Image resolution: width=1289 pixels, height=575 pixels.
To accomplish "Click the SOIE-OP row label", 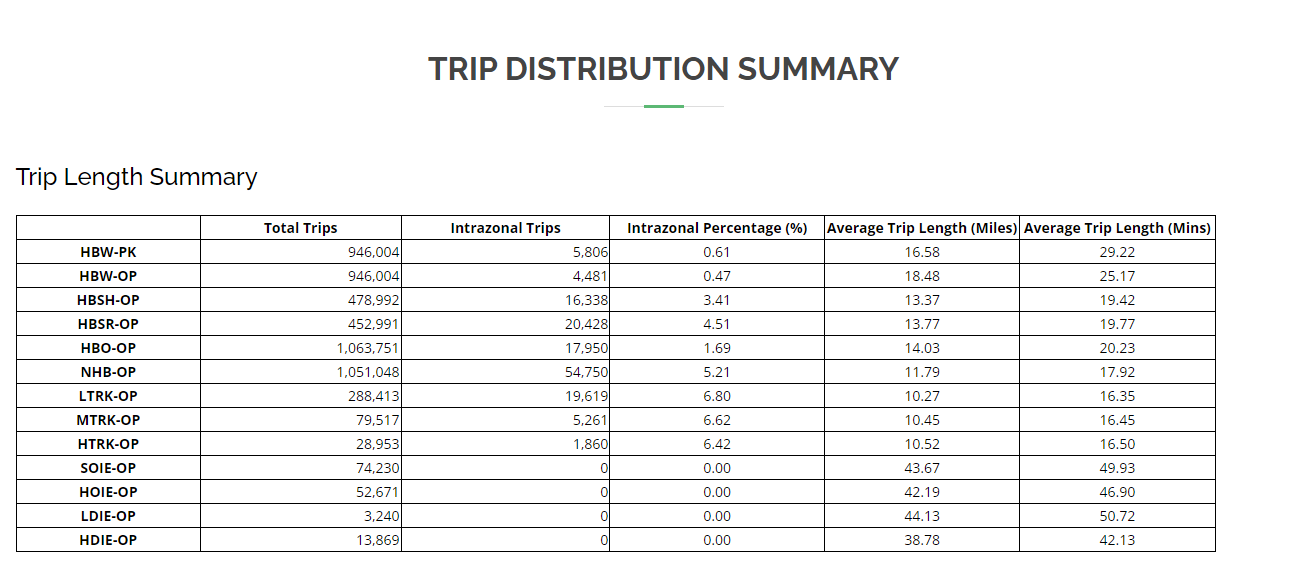I will coord(108,468).
